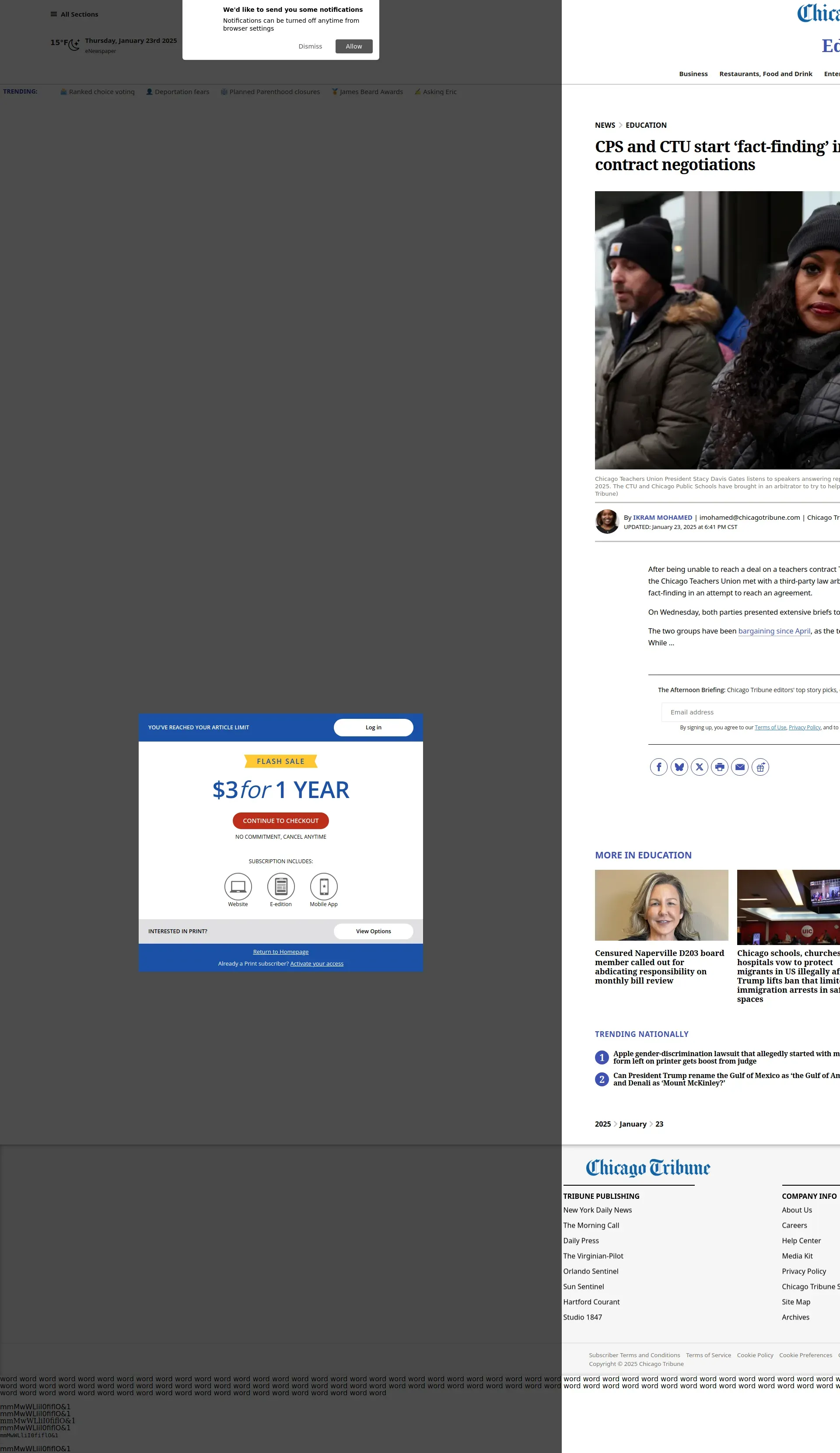Open the Censured Naperville board member thumbnail

[661, 905]
